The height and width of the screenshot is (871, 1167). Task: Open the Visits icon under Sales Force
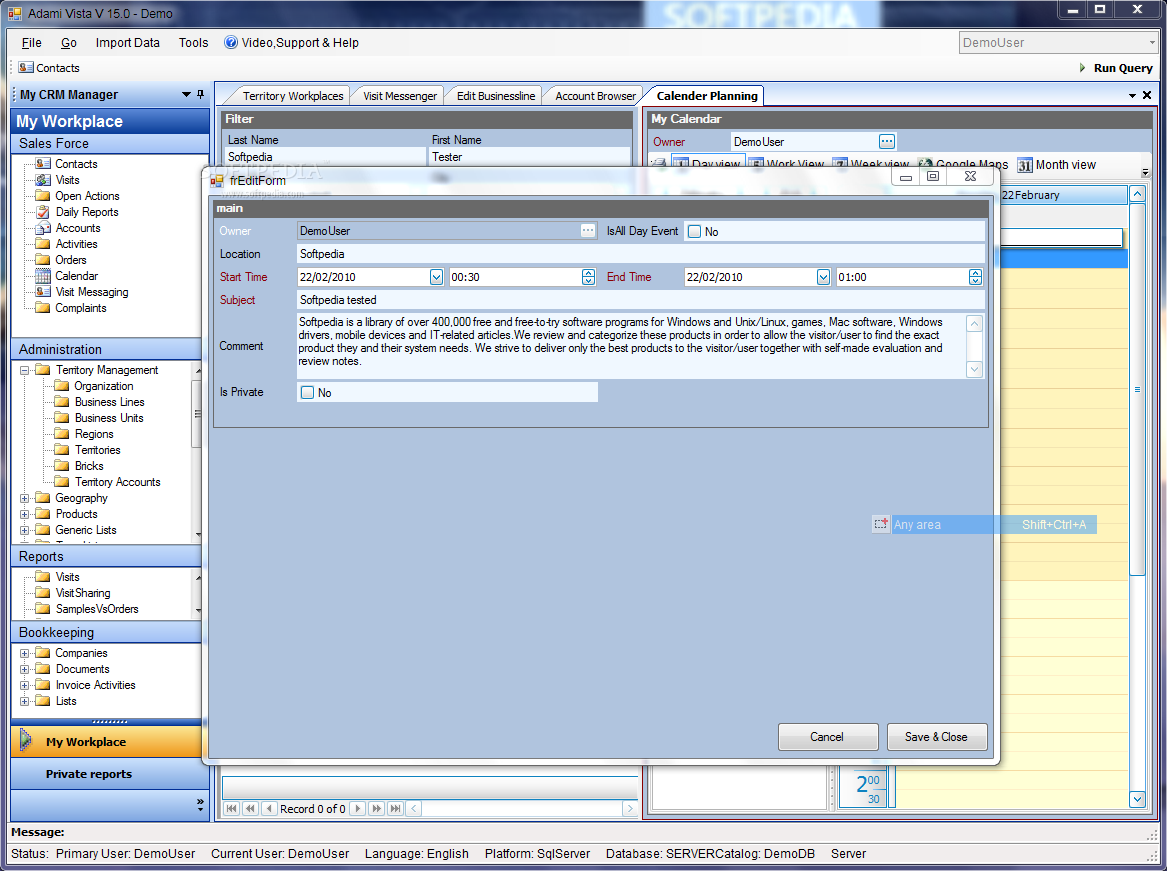click(43, 180)
